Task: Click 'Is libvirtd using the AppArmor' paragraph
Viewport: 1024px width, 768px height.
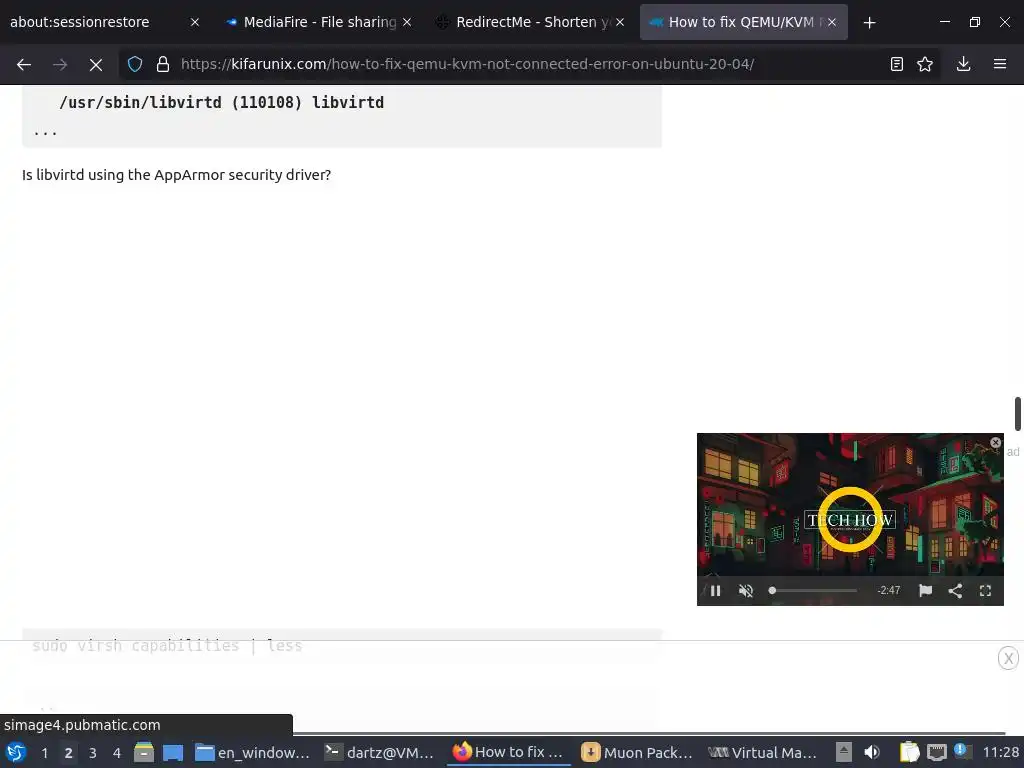Action: 176,175
